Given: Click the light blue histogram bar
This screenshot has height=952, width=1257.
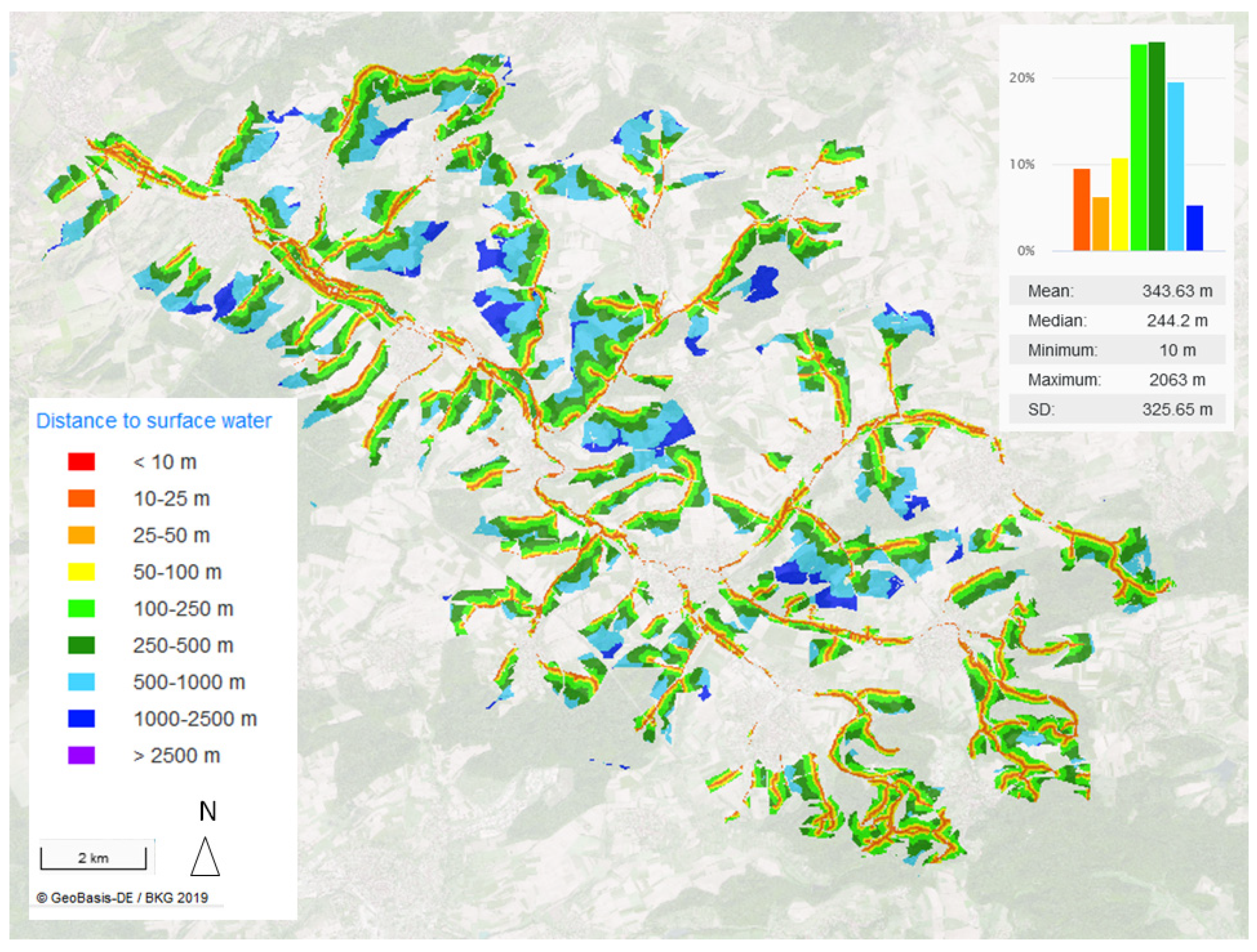Looking at the screenshot, I should [x=1176, y=167].
